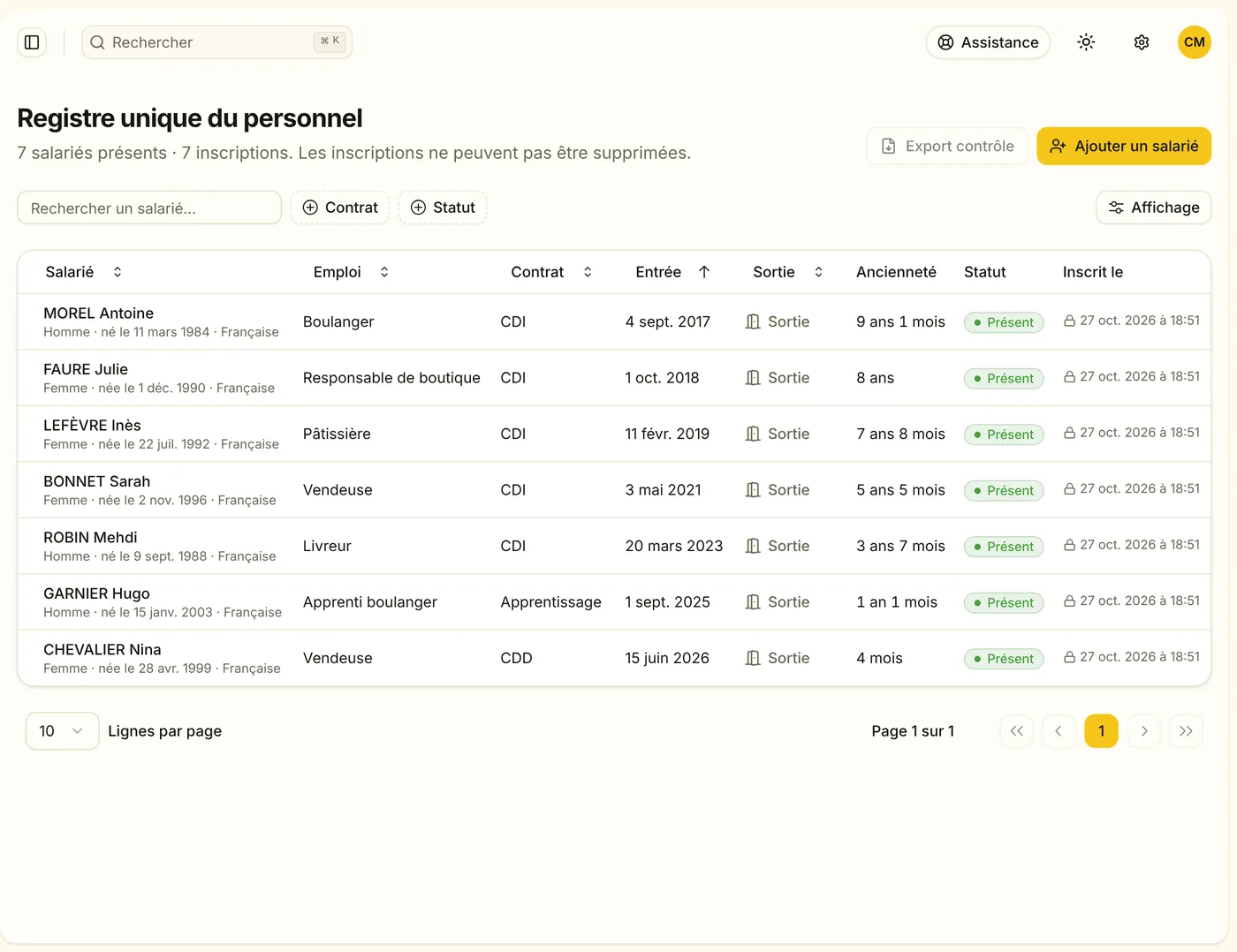Click the Export contrôle button
Screen dimensions: 1237x952
coord(947,147)
